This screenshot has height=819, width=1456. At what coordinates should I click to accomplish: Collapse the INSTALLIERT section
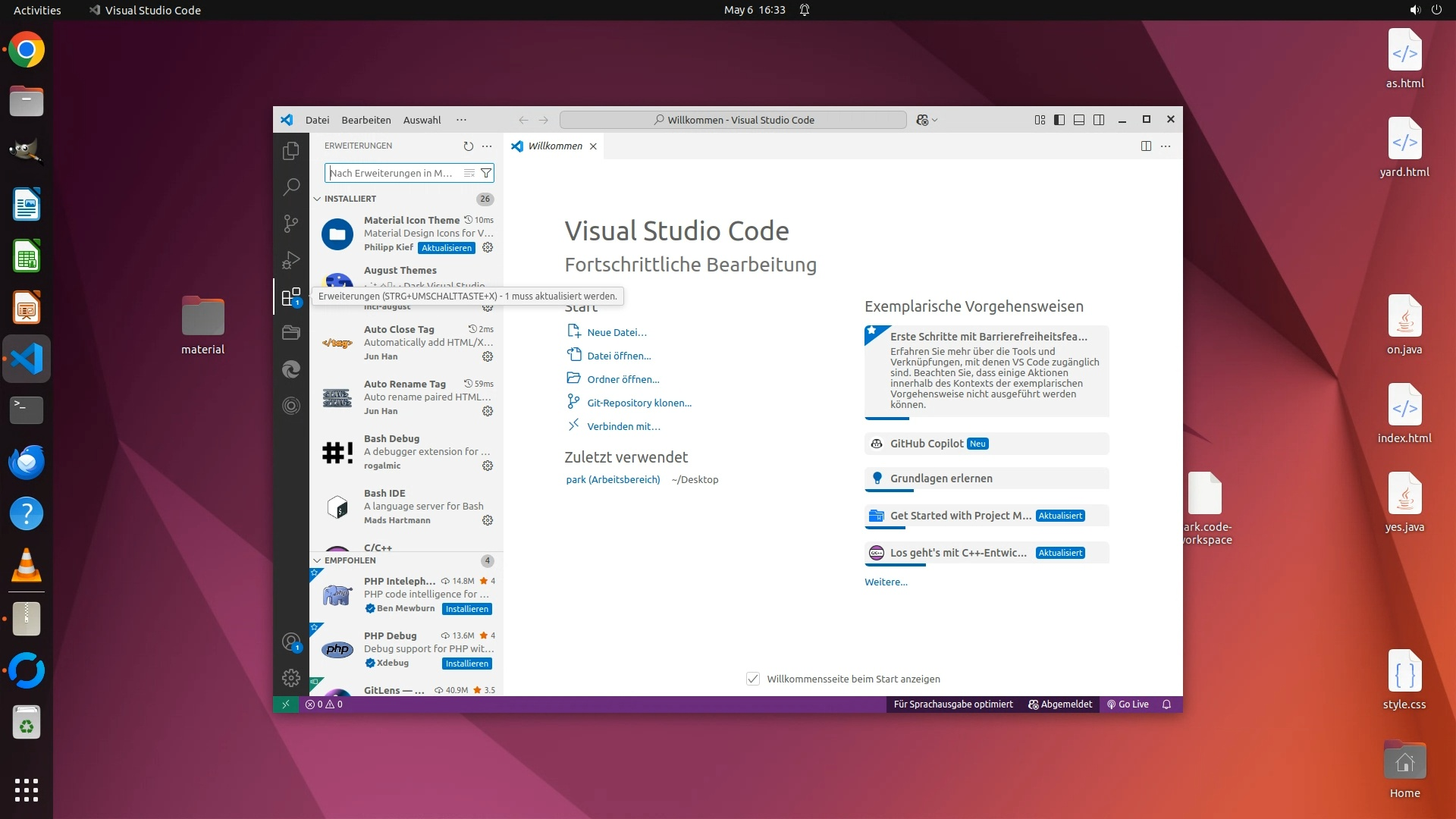click(317, 199)
